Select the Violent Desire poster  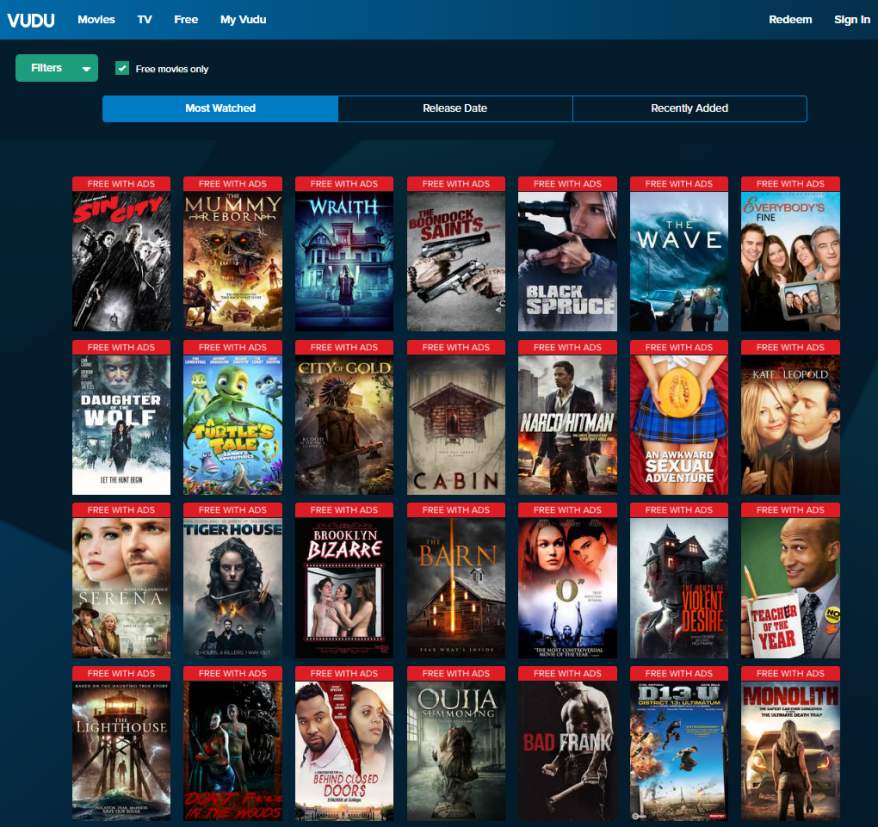pos(679,580)
